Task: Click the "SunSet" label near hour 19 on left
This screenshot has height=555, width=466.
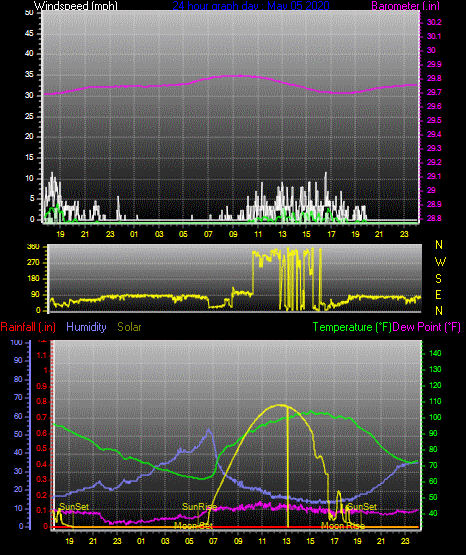Action: pyautogui.click(x=74, y=507)
